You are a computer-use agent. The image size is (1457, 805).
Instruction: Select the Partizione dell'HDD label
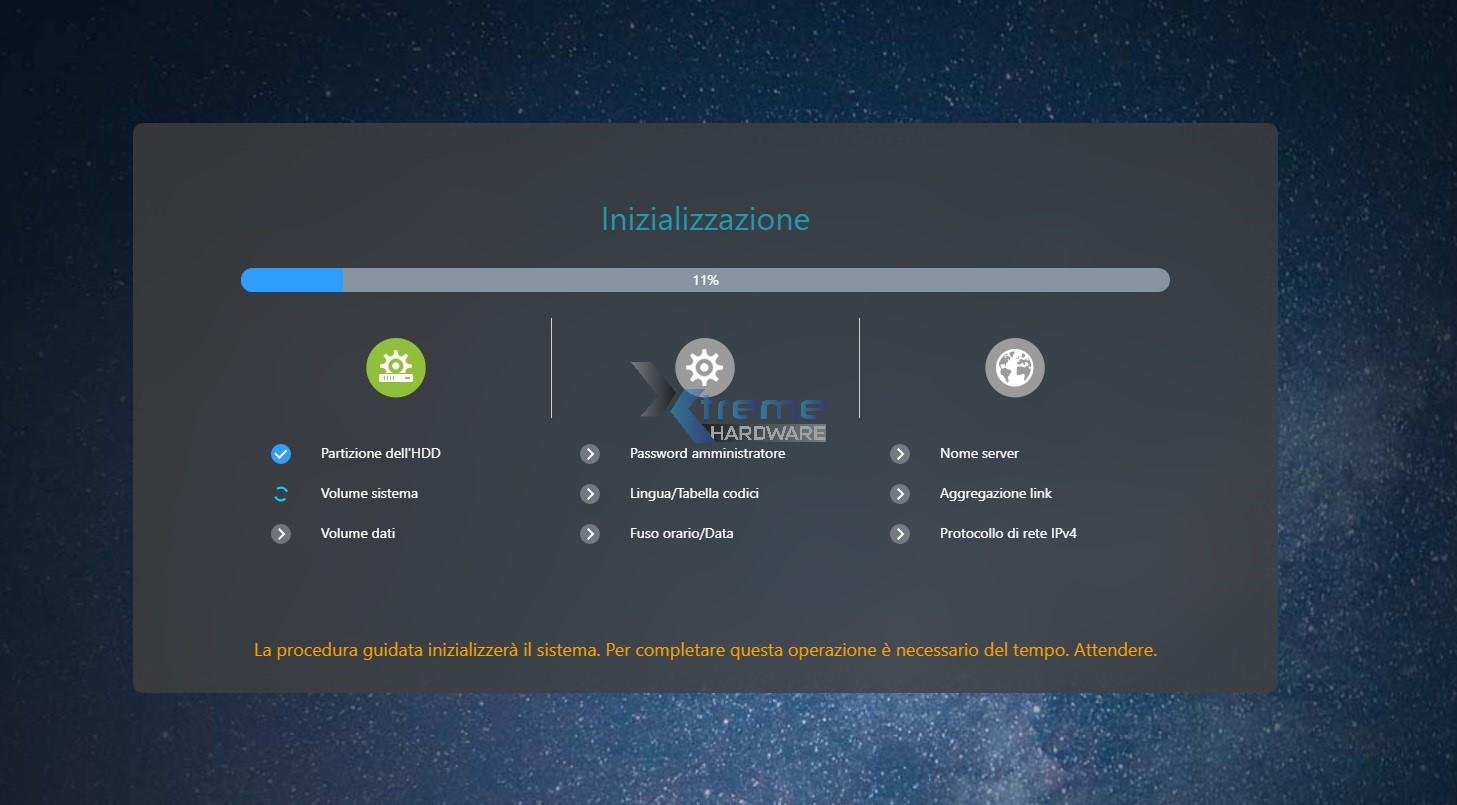pos(380,453)
